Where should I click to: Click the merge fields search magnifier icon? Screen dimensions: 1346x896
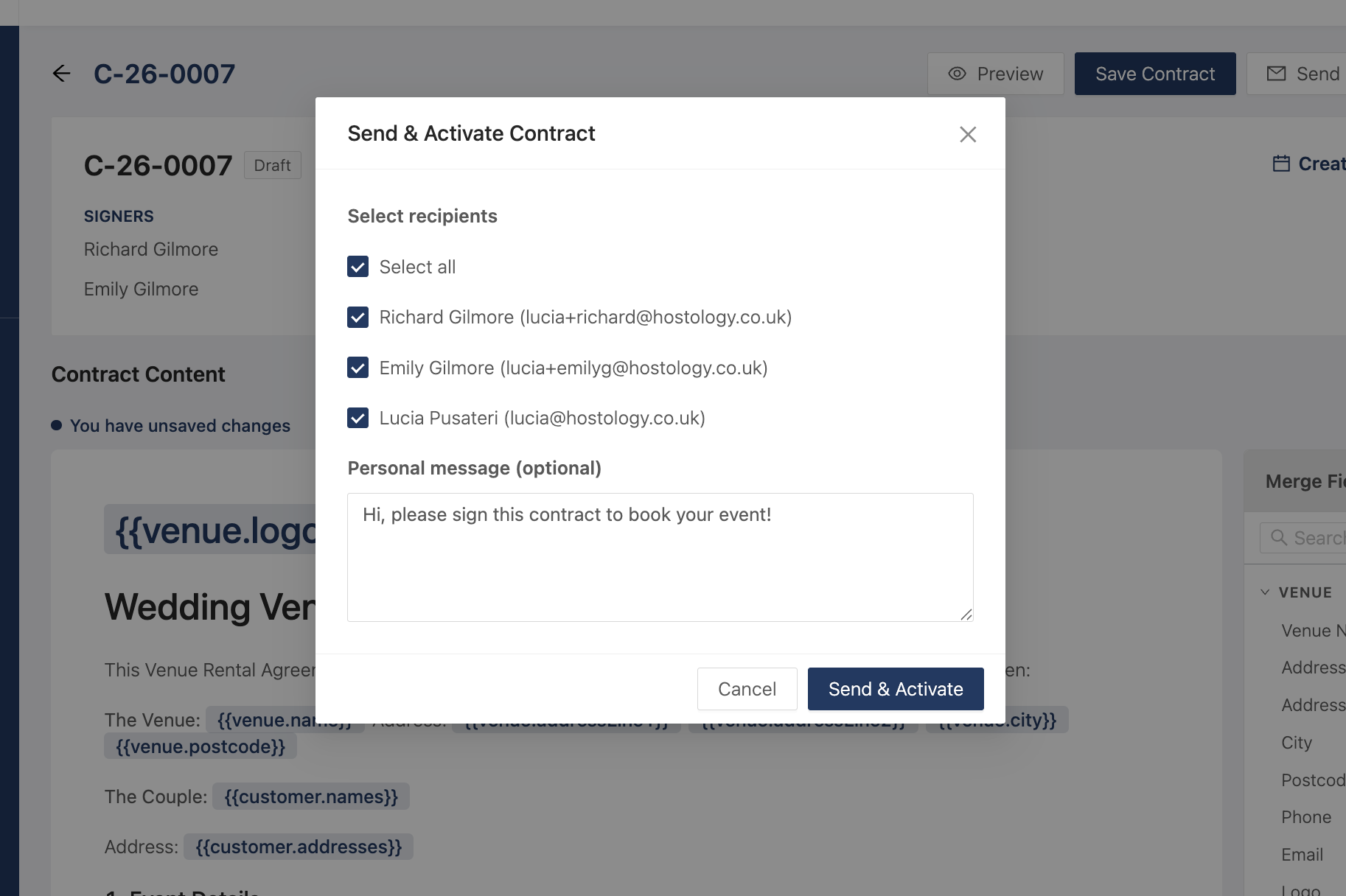point(1279,538)
